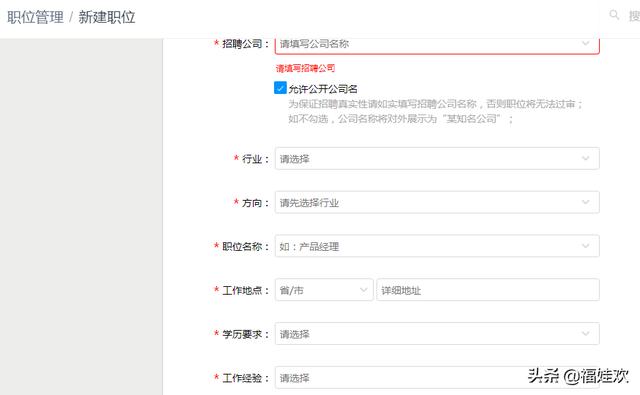Go to 职位管理 breadcrumb
Viewport: 640px width, 395px height.
click(x=36, y=18)
